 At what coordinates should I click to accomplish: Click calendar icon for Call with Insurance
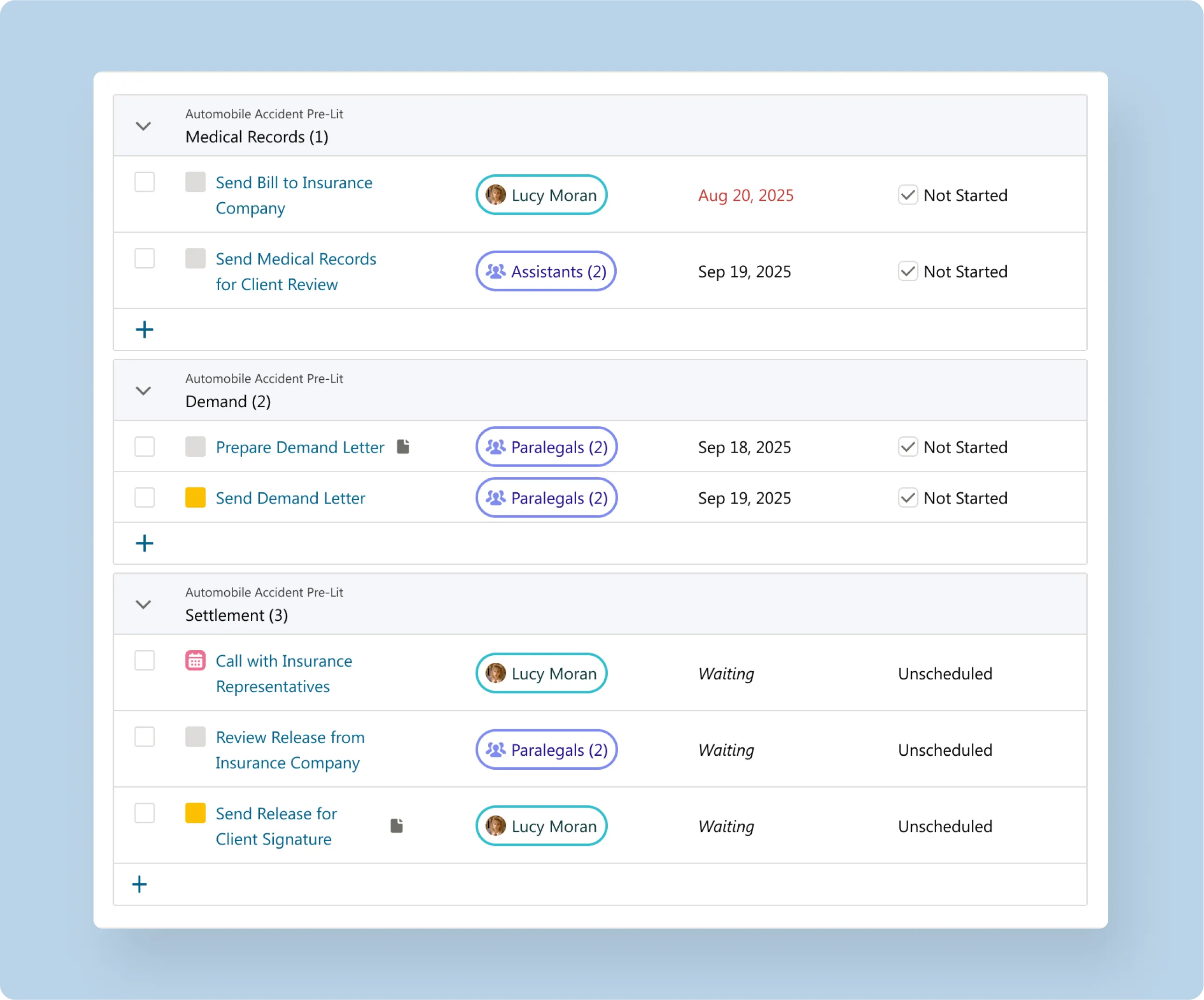click(195, 660)
